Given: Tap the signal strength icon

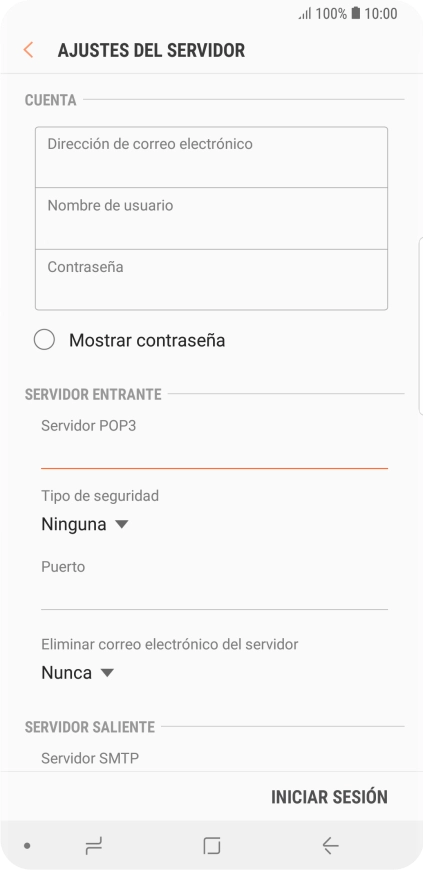Looking at the screenshot, I should coord(305,13).
